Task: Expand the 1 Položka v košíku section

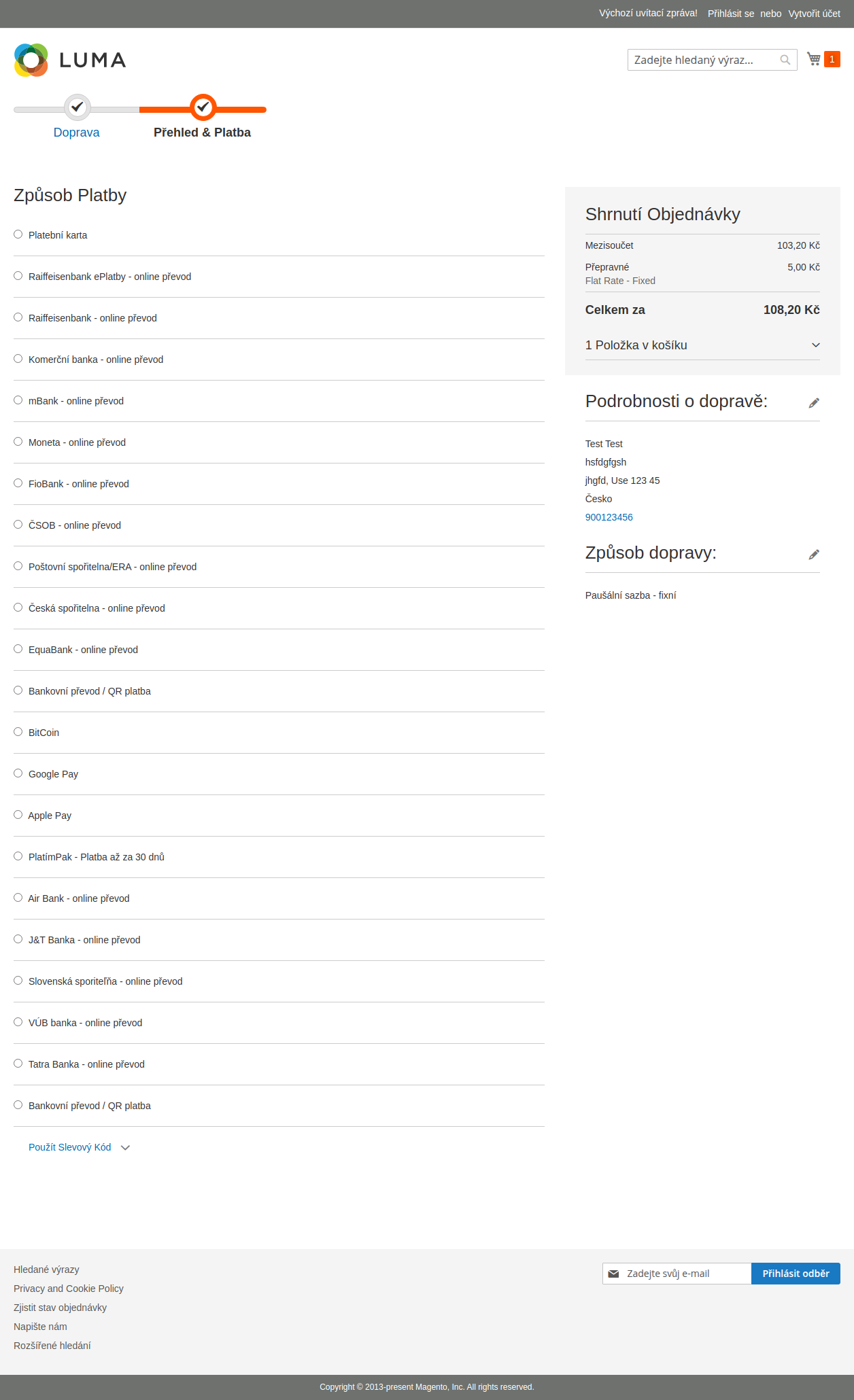Action: click(x=702, y=345)
